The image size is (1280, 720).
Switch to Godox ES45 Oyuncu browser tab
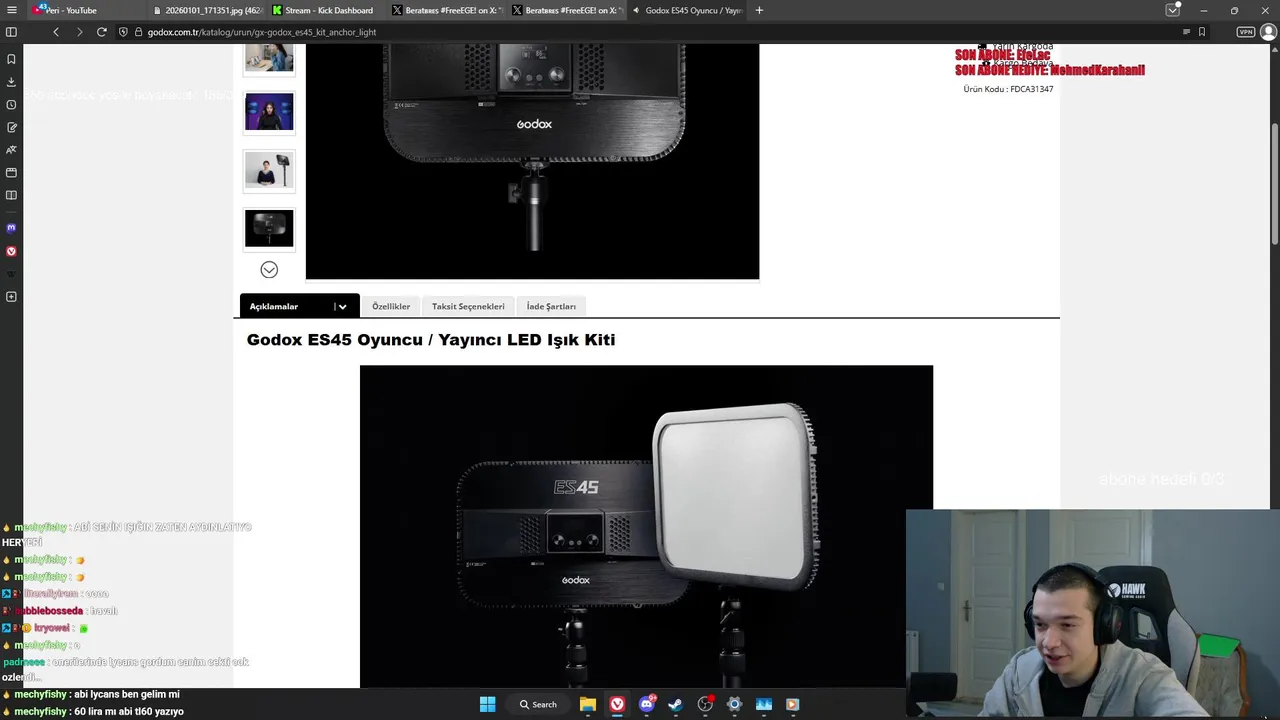pos(688,10)
